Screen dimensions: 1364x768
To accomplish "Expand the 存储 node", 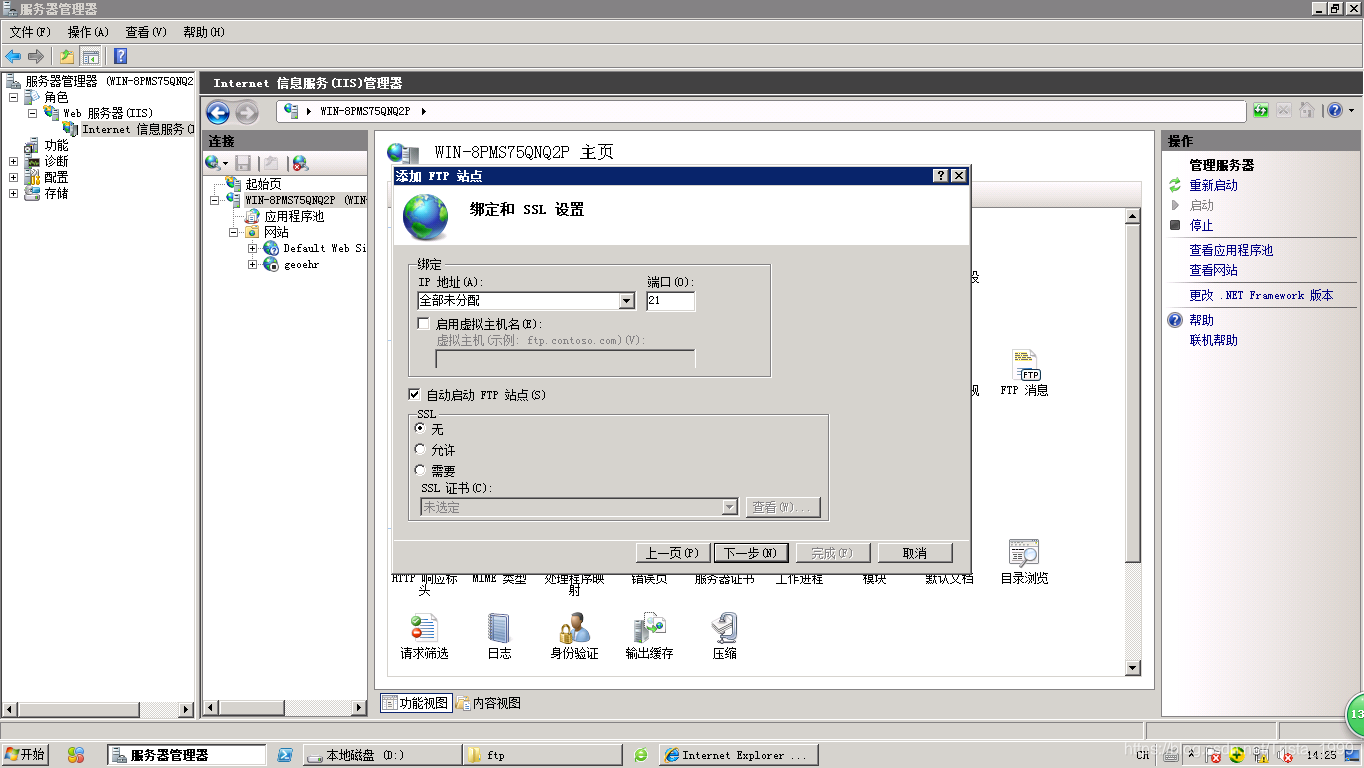I will tap(14, 193).
